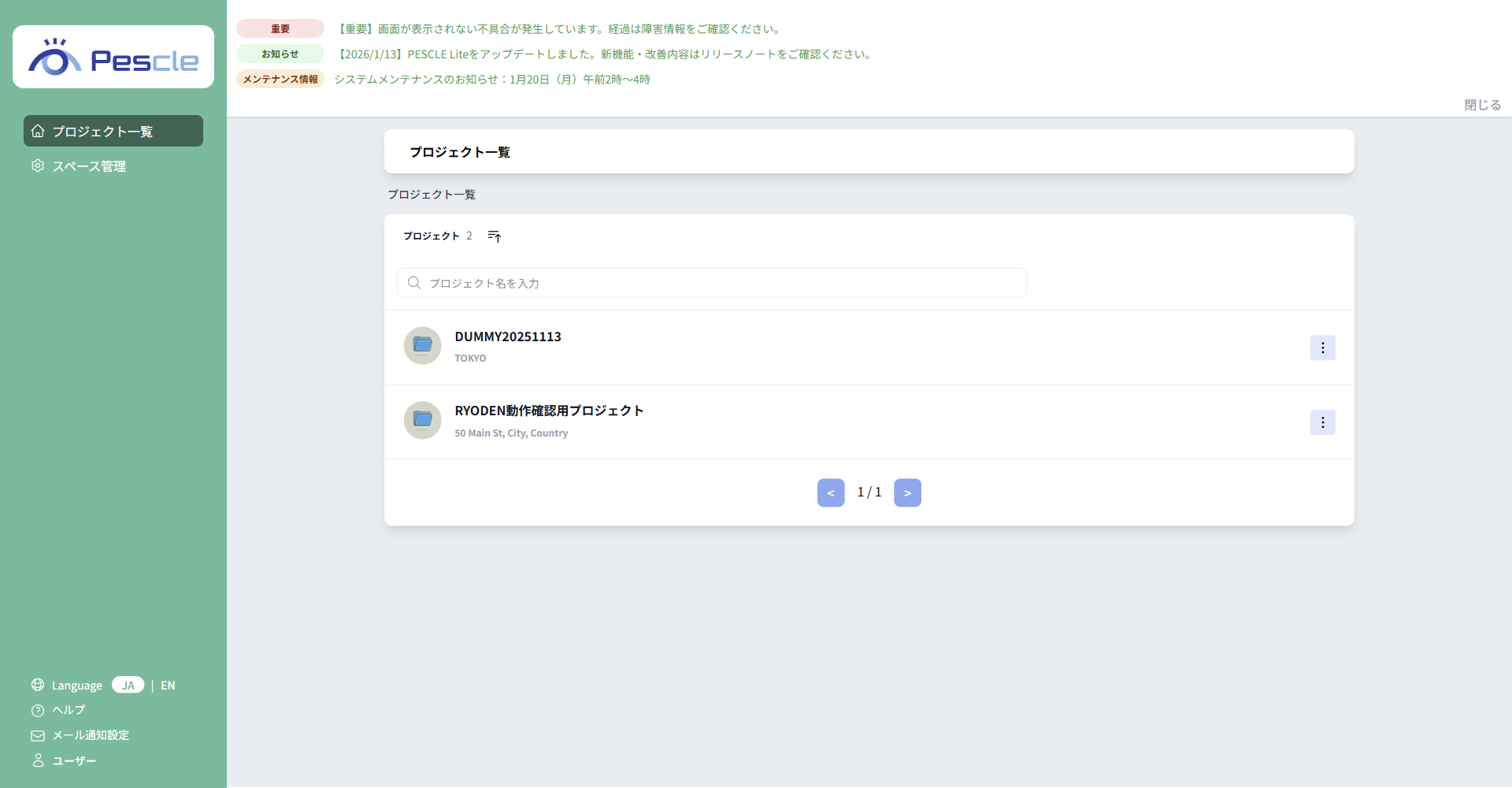Click the user profile icon
Viewport: 1512px width, 788px height.
(x=38, y=760)
